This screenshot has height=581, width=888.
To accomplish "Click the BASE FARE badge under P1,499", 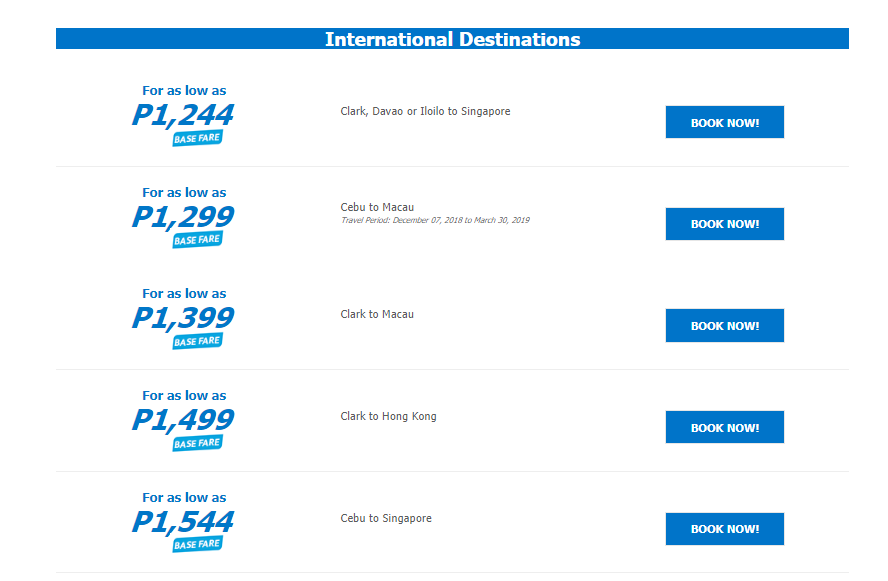I will (x=197, y=443).
